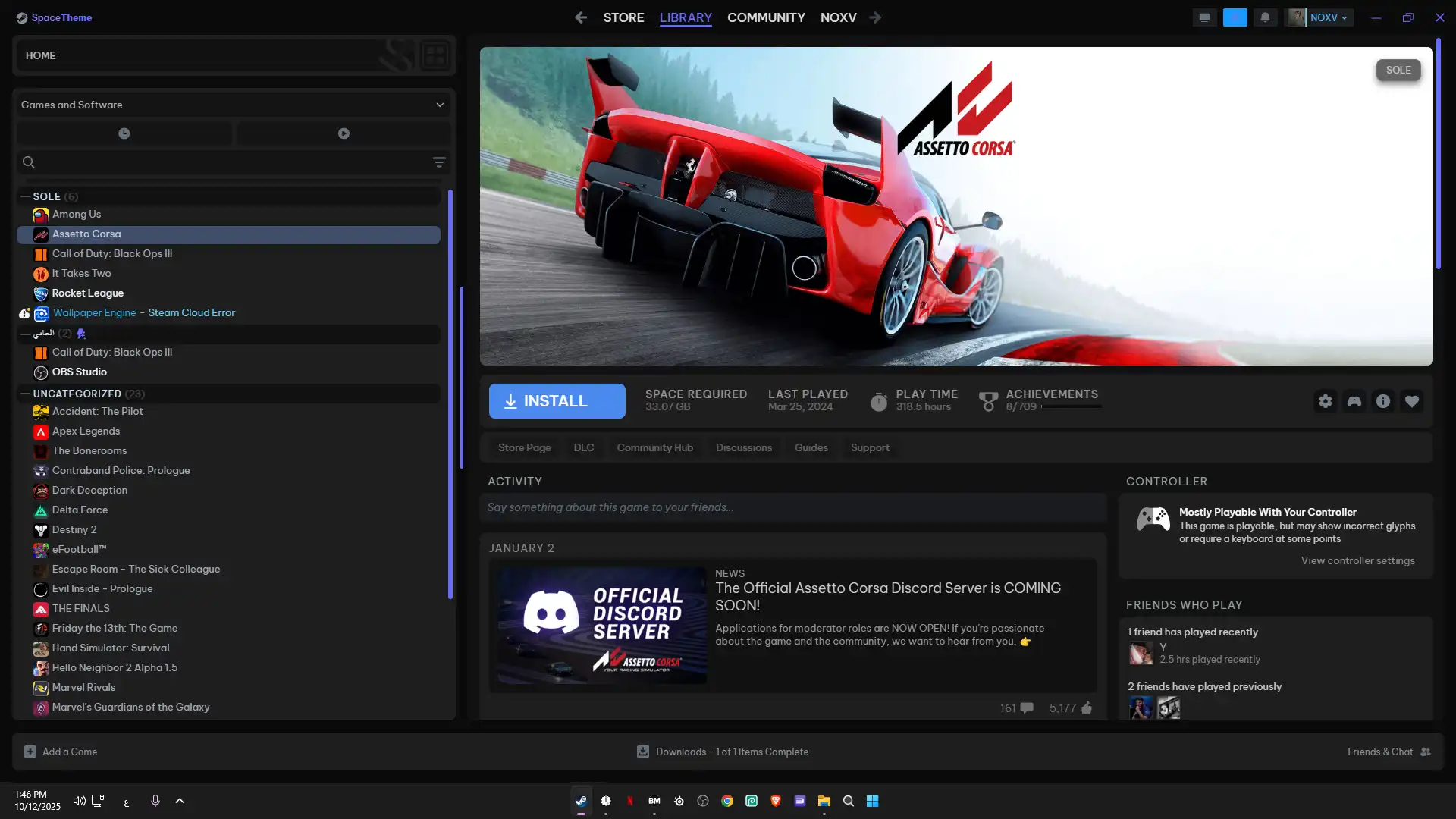
Task: Collapse the UNCATEGORIZED group
Action: pos(25,394)
